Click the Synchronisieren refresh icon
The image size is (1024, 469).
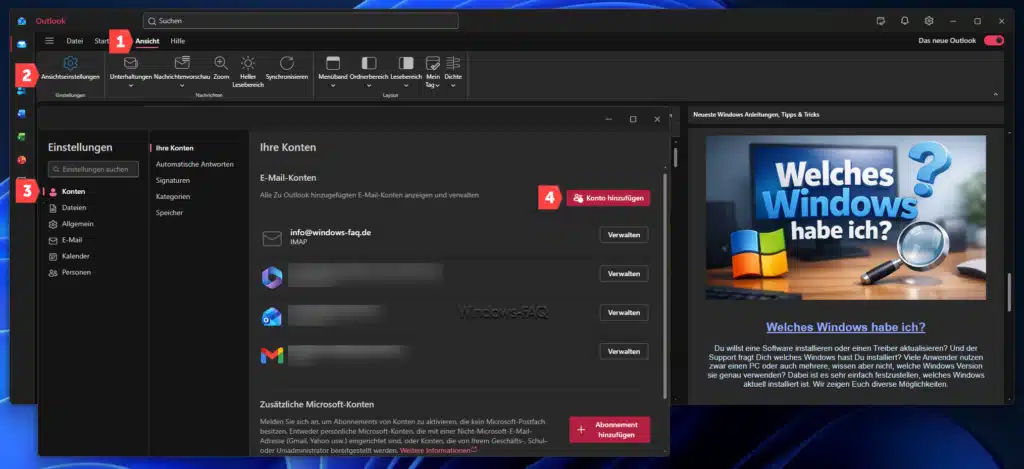(x=287, y=63)
